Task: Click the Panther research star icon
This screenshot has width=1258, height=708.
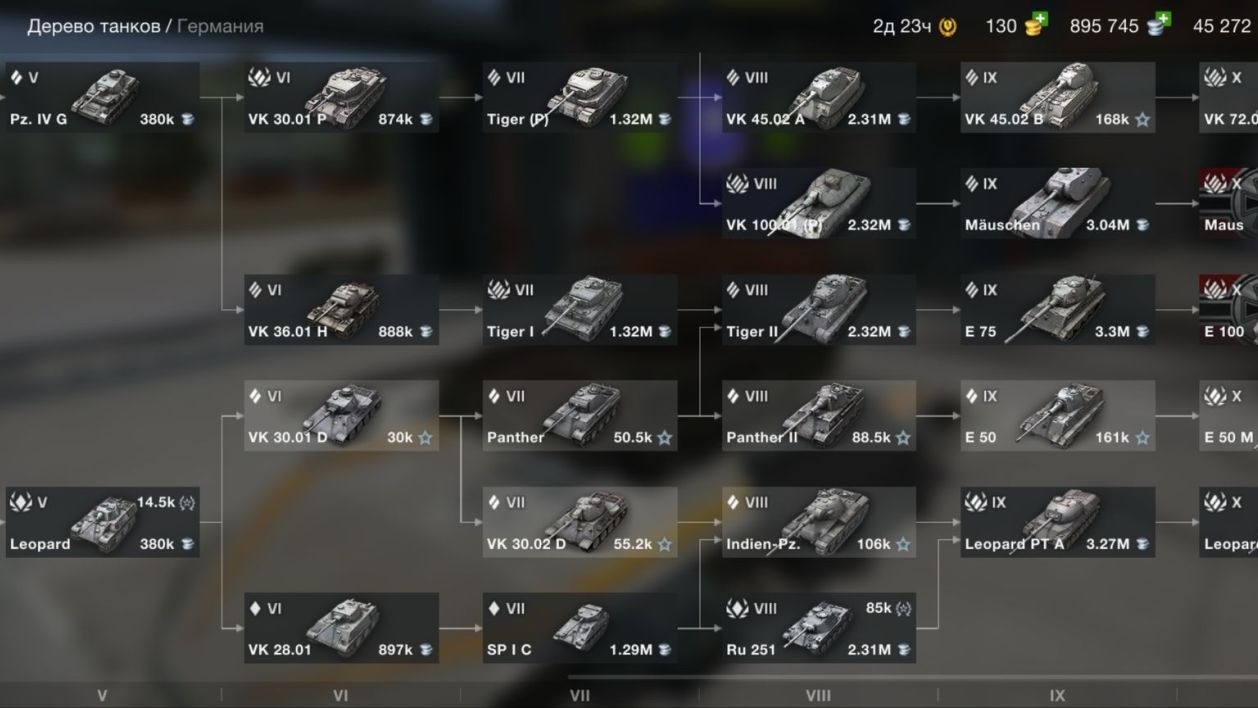Action: click(664, 437)
